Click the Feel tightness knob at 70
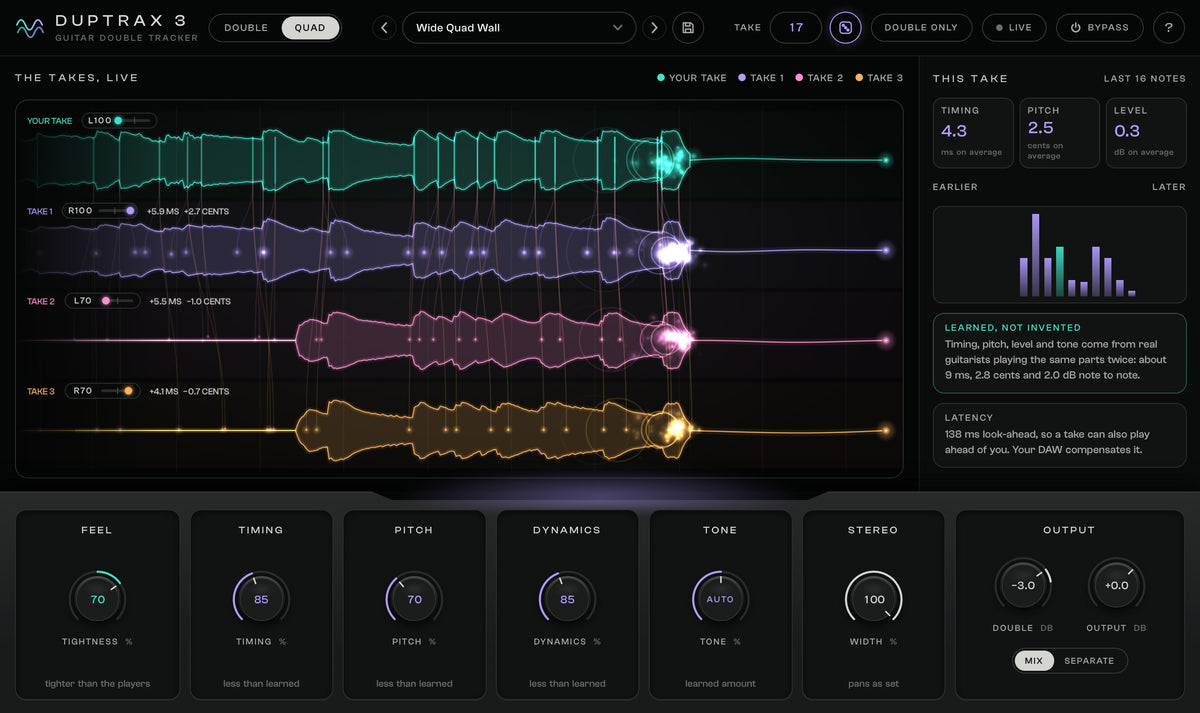The height and width of the screenshot is (713, 1200). click(97, 600)
